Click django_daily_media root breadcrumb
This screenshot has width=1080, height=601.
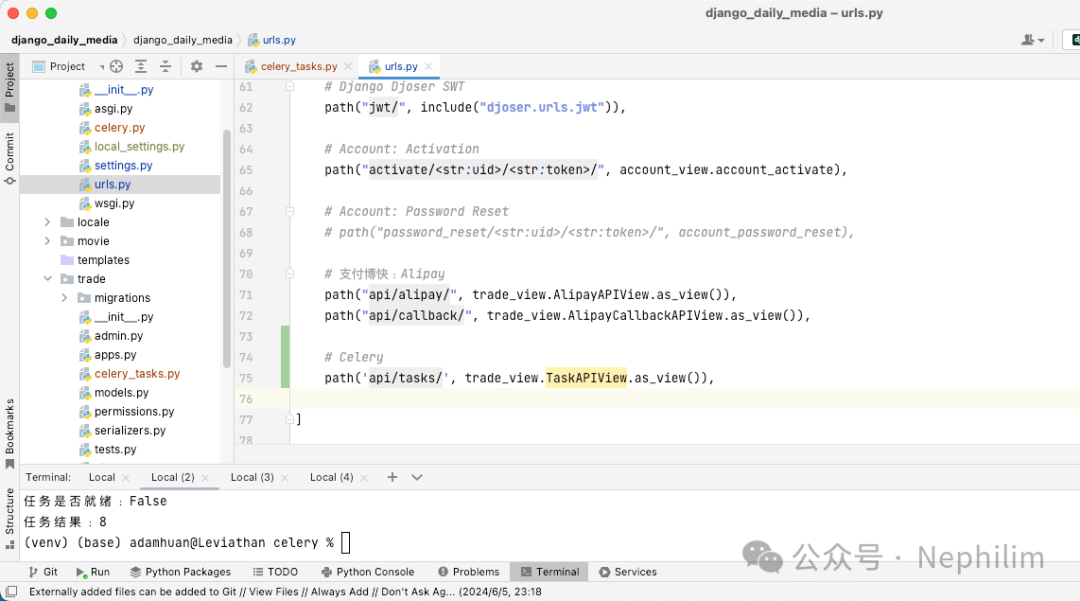pyautogui.click(x=64, y=40)
